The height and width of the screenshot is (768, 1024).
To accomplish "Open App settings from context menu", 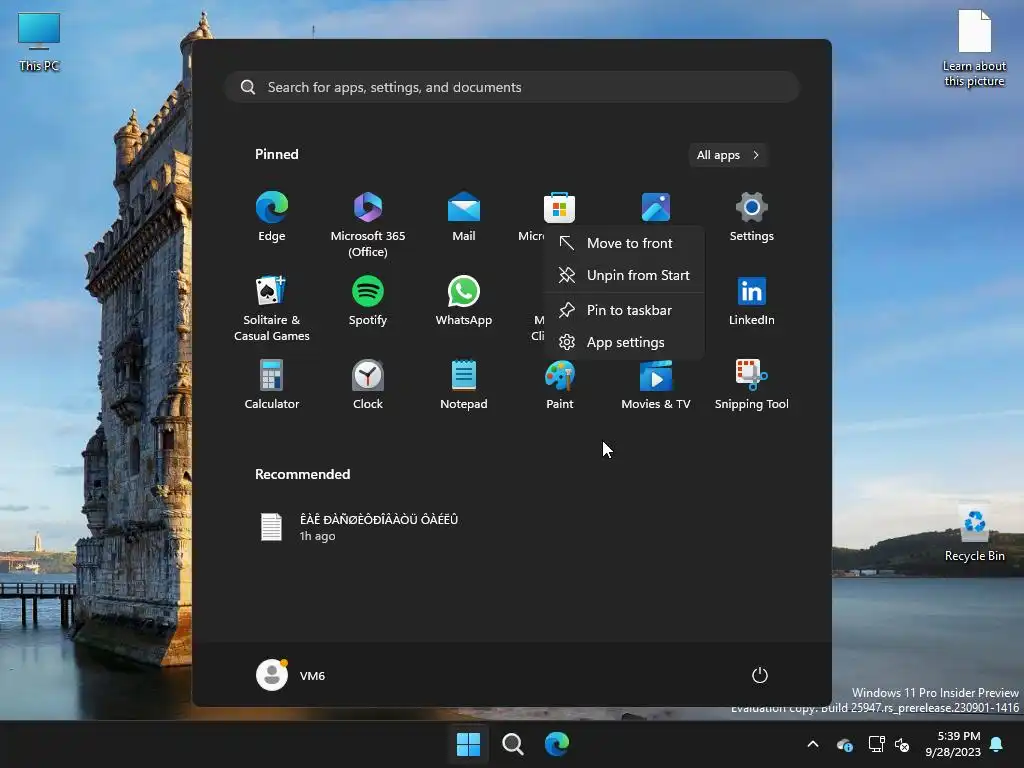I will [624, 342].
